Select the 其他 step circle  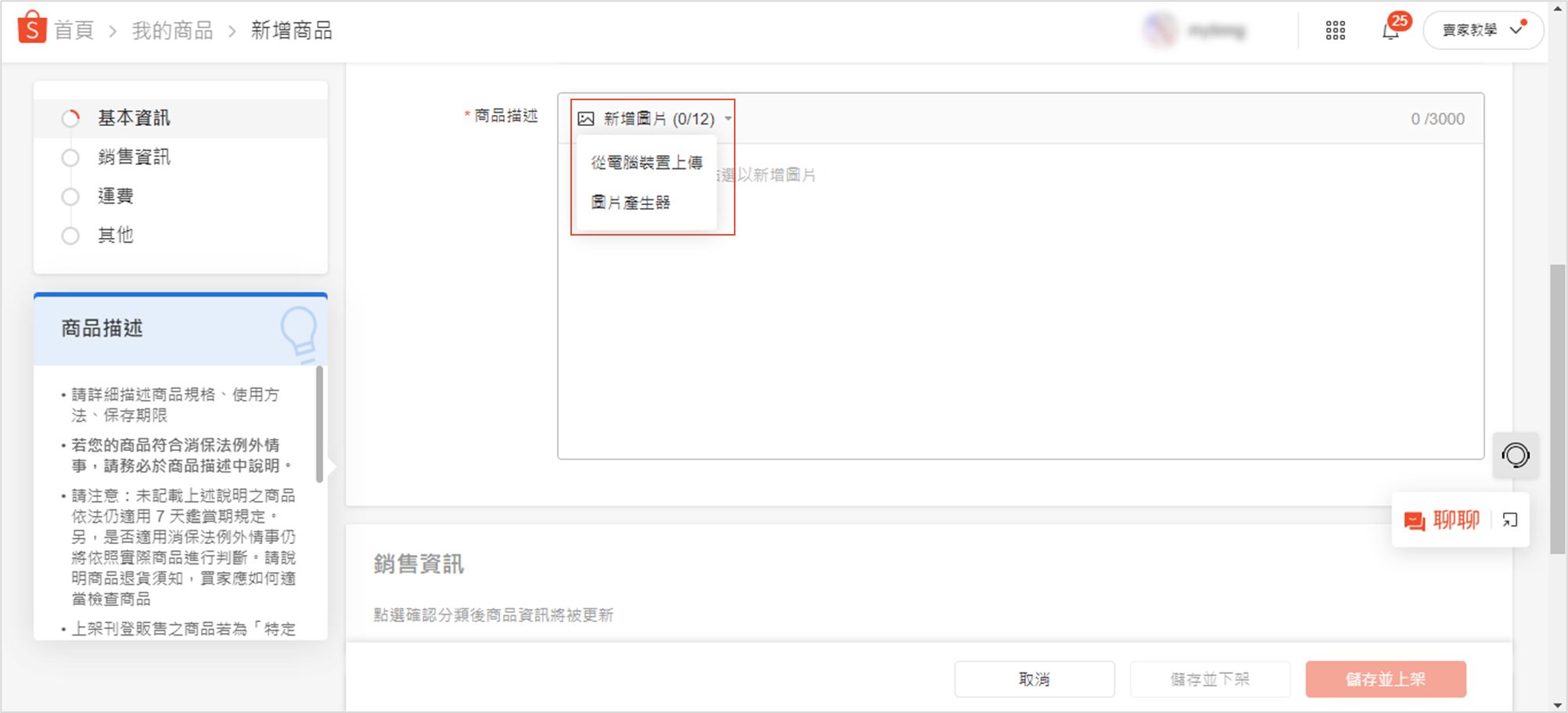coord(70,236)
